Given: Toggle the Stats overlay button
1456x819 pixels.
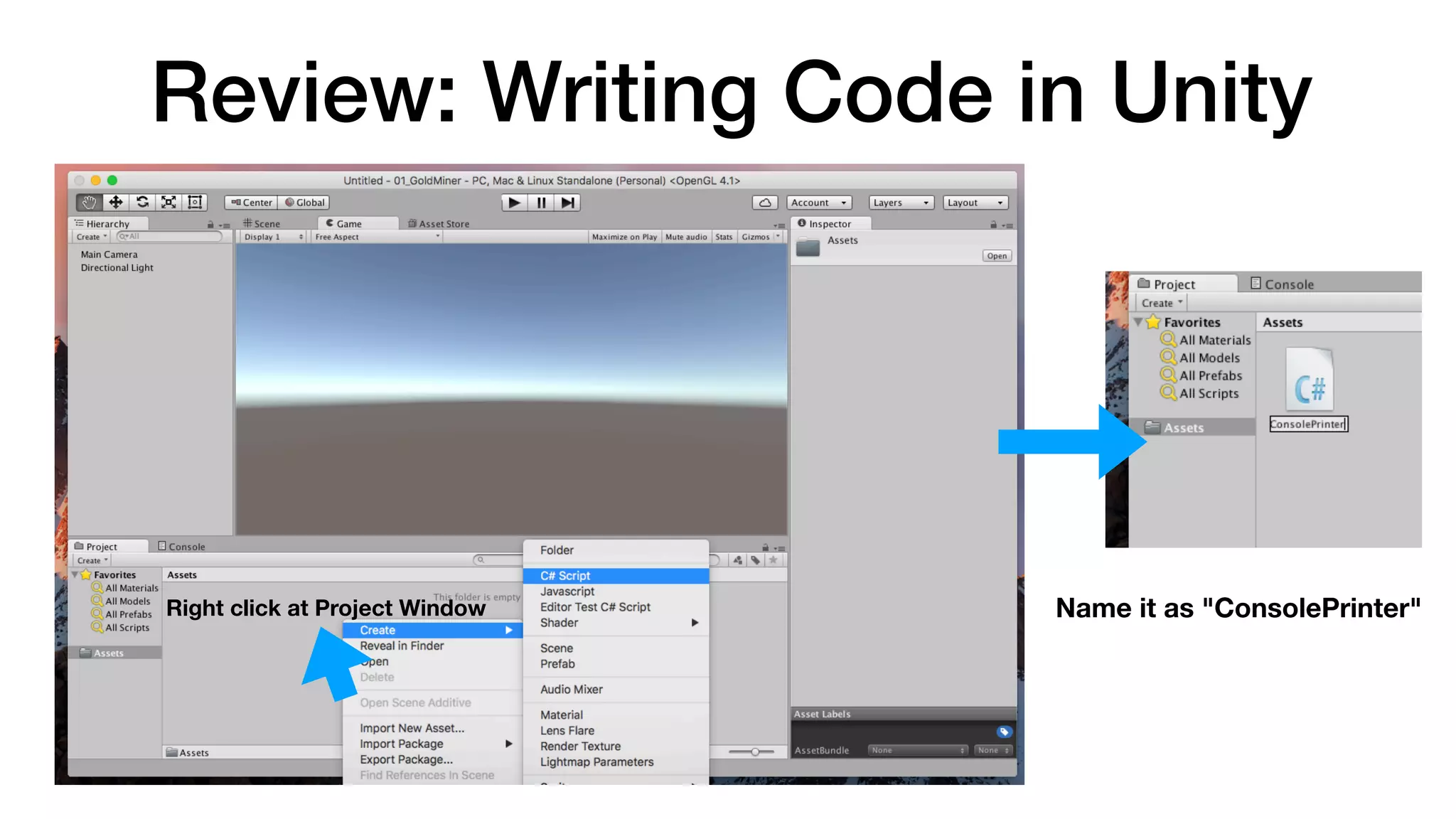Looking at the screenshot, I should [x=724, y=237].
